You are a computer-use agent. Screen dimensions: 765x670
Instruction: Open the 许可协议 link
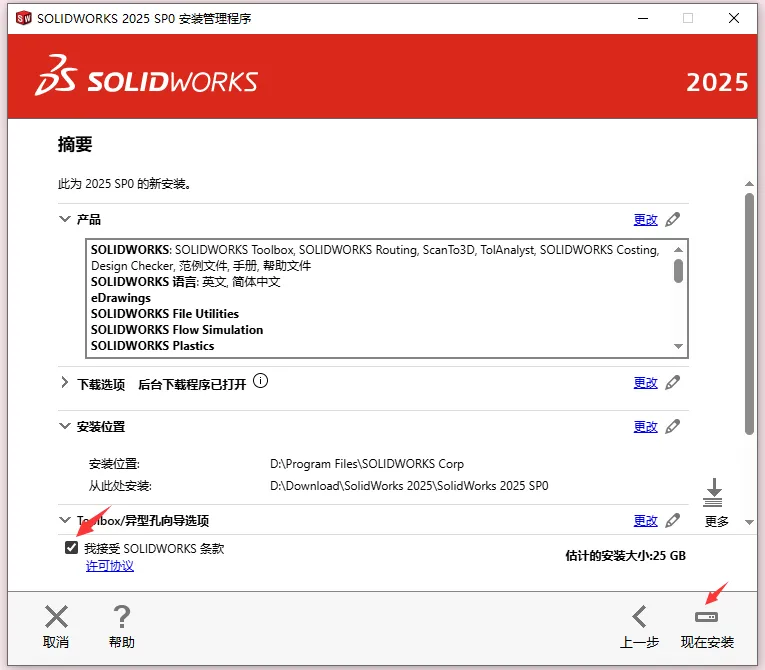[x=110, y=566]
